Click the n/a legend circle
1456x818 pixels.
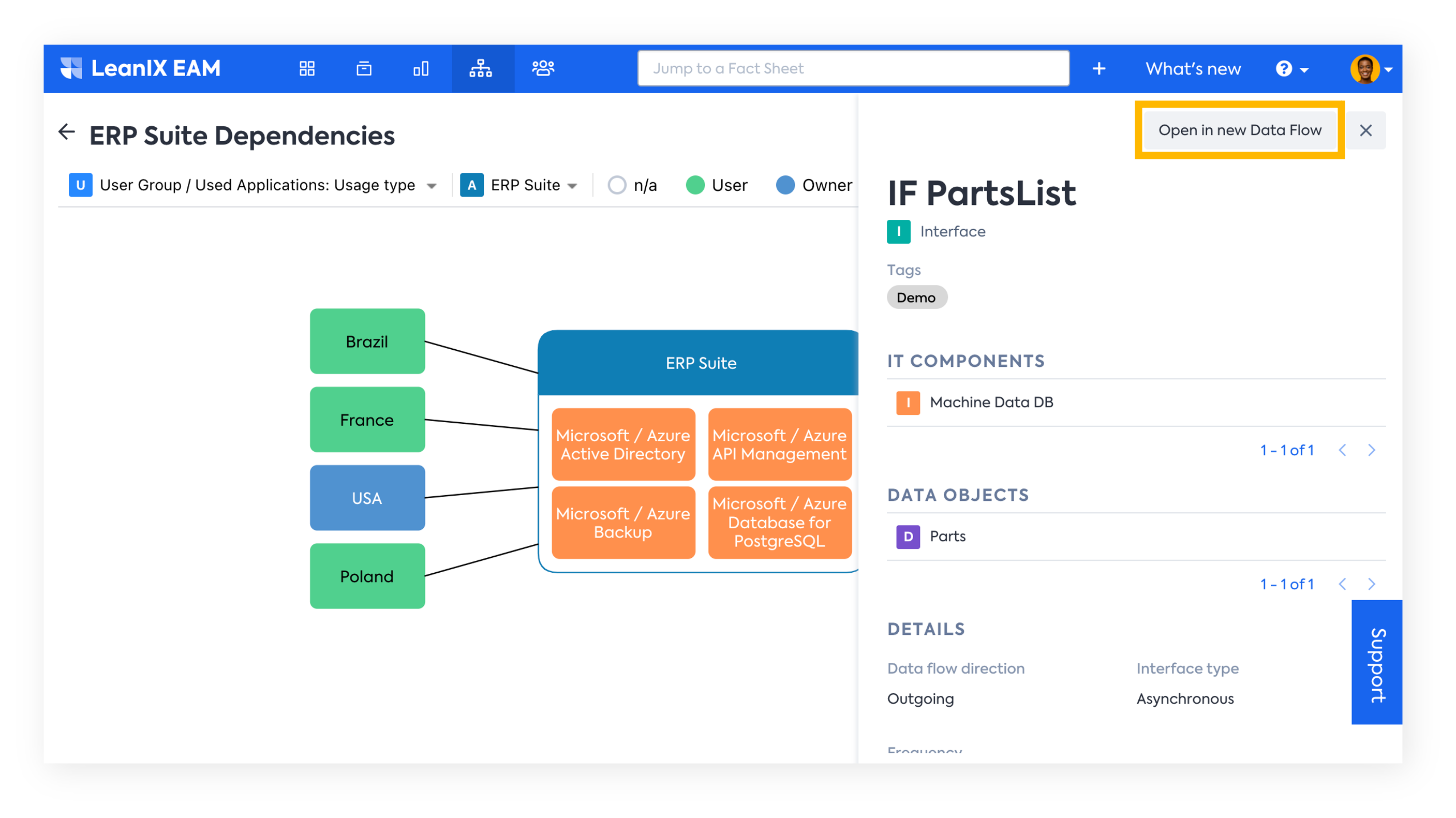(617, 185)
